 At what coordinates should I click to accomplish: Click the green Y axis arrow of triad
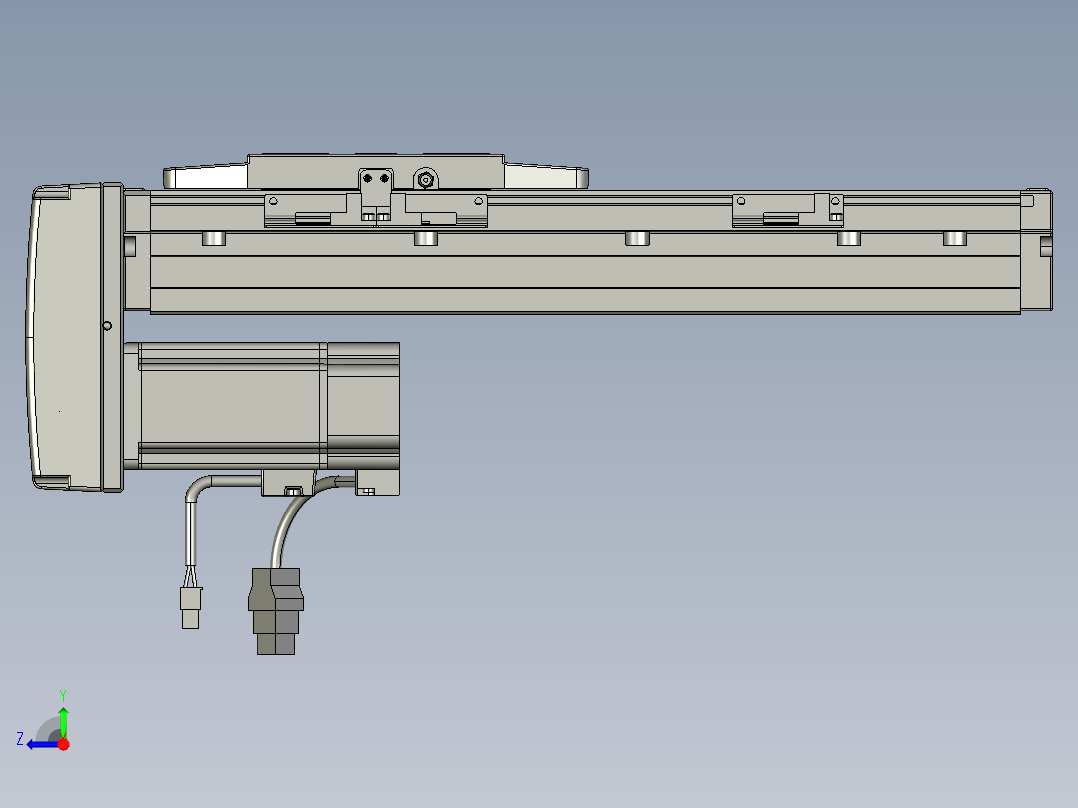pos(63,722)
